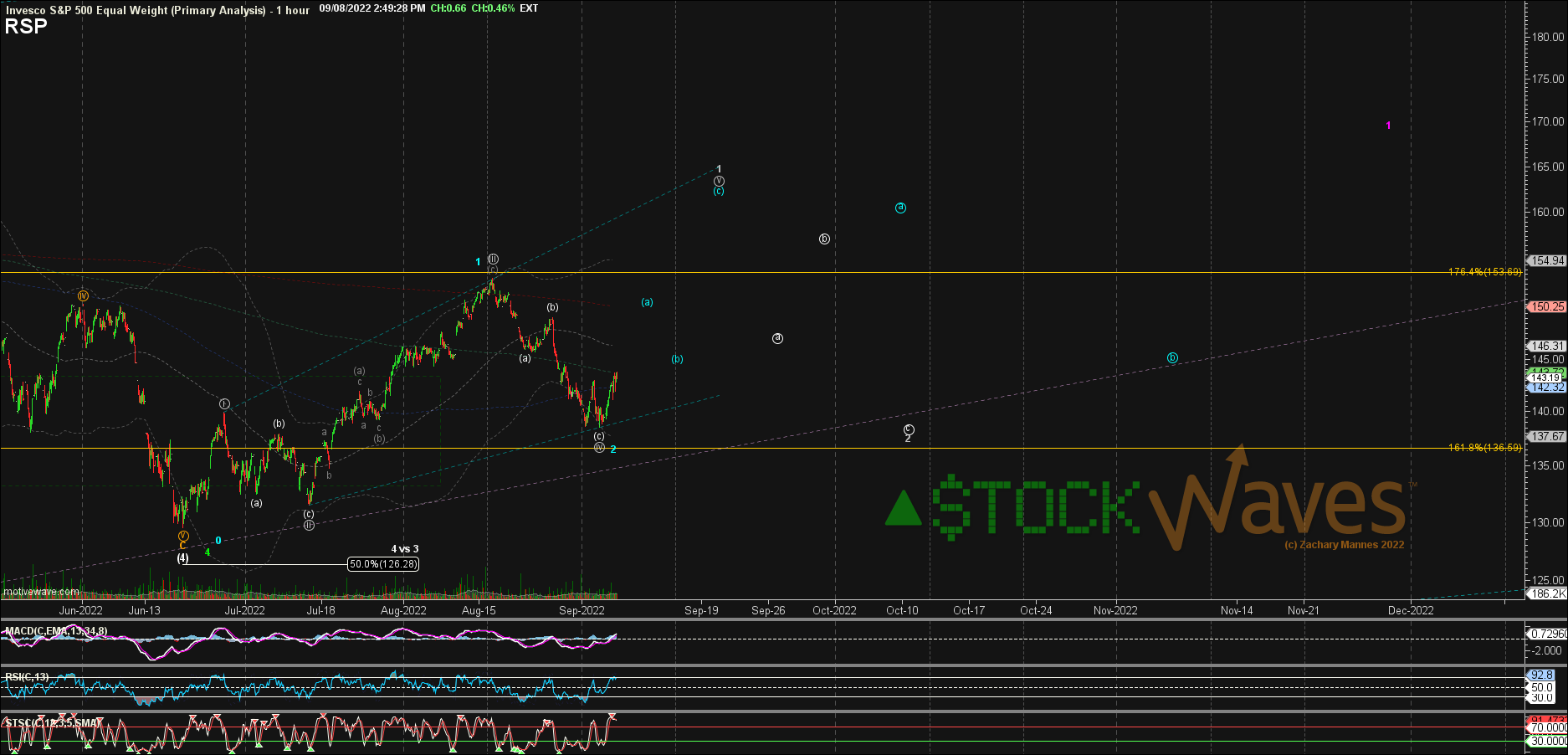Select the MACD(C,EMA,13,34,8) indicator label

click(56, 631)
